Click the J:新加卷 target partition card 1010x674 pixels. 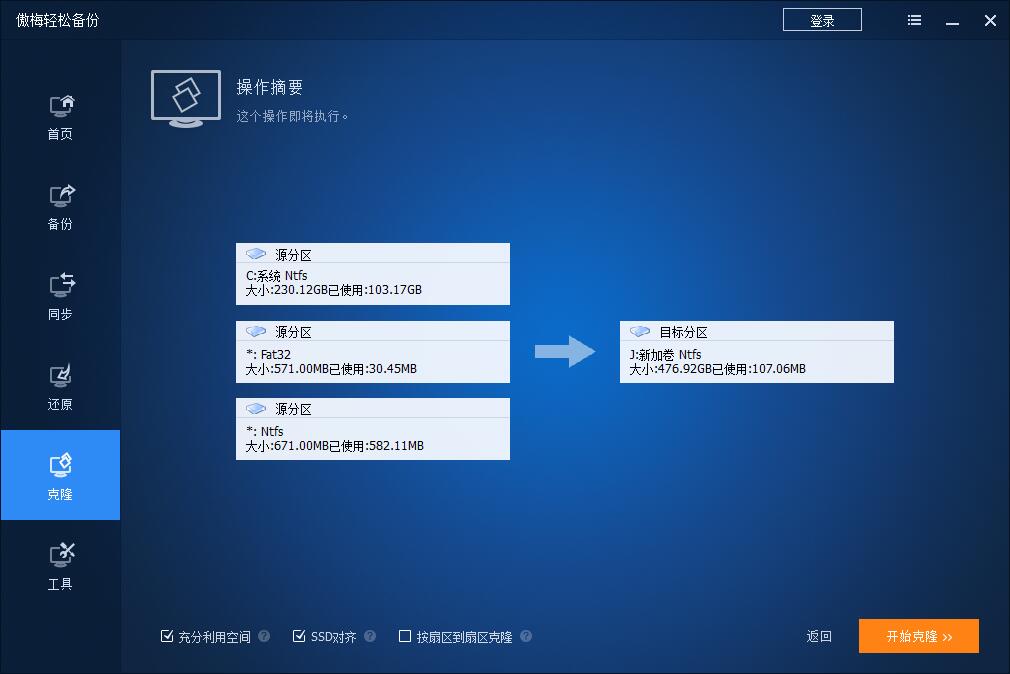(x=757, y=352)
